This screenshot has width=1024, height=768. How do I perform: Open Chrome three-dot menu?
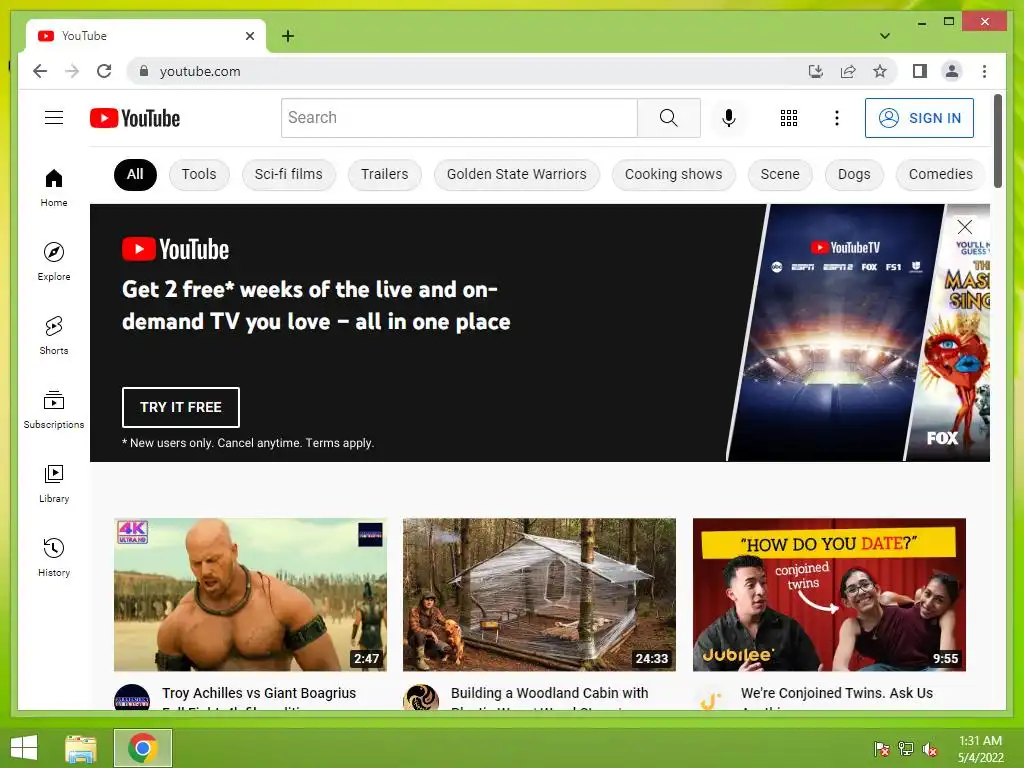984,71
